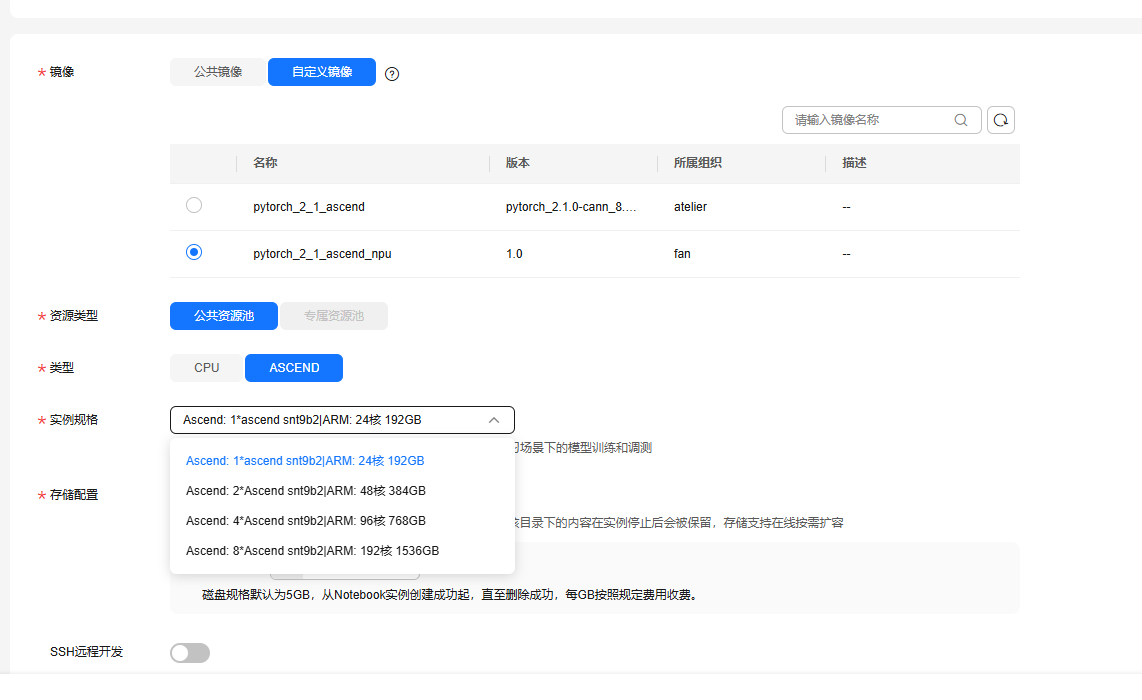
Task: Click the 名称 column header
Action: pos(265,163)
